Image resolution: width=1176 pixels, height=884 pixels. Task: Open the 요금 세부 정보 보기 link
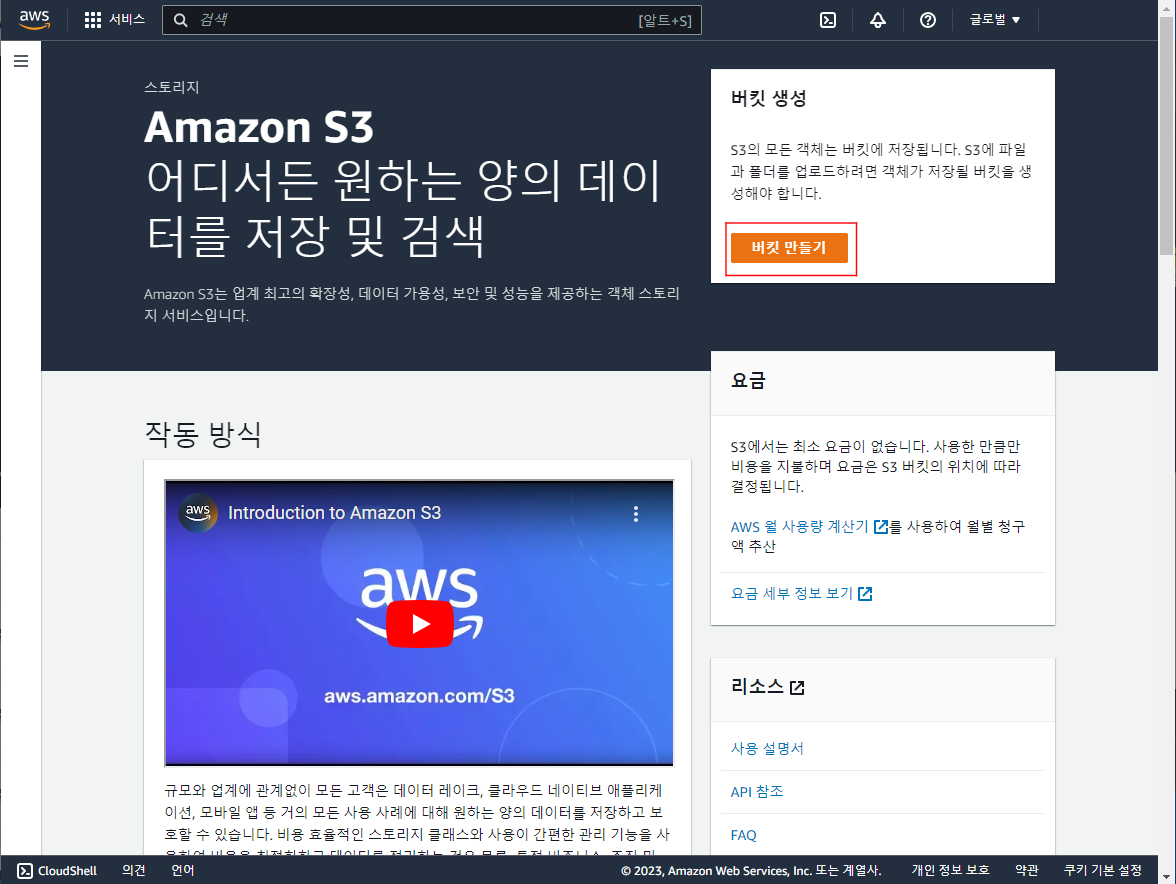[x=792, y=593]
